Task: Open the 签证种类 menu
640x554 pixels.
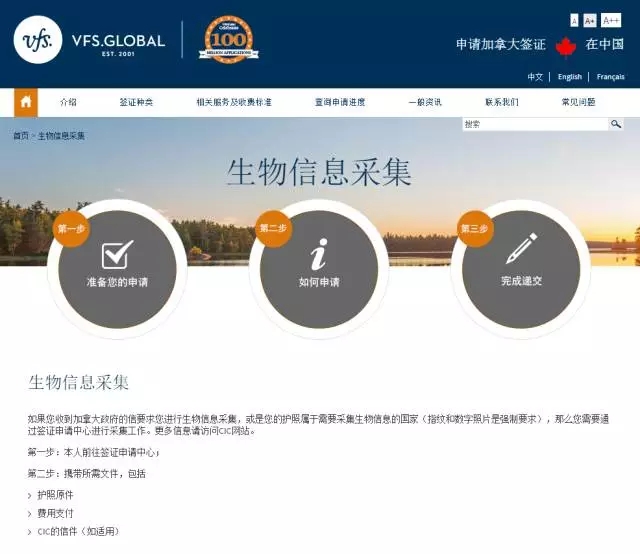Action: pos(136,102)
